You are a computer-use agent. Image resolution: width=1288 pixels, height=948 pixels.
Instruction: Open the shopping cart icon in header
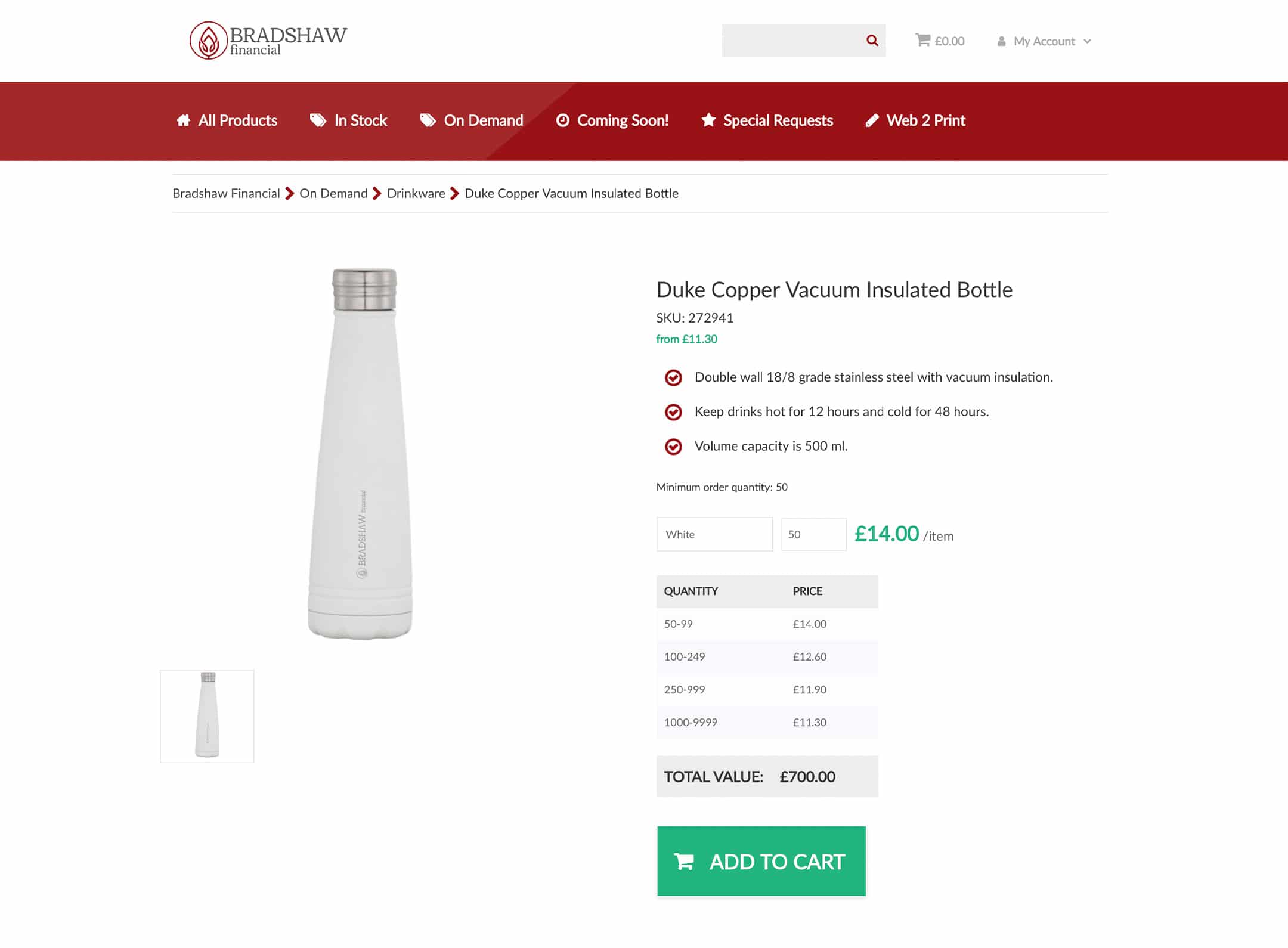click(x=922, y=40)
